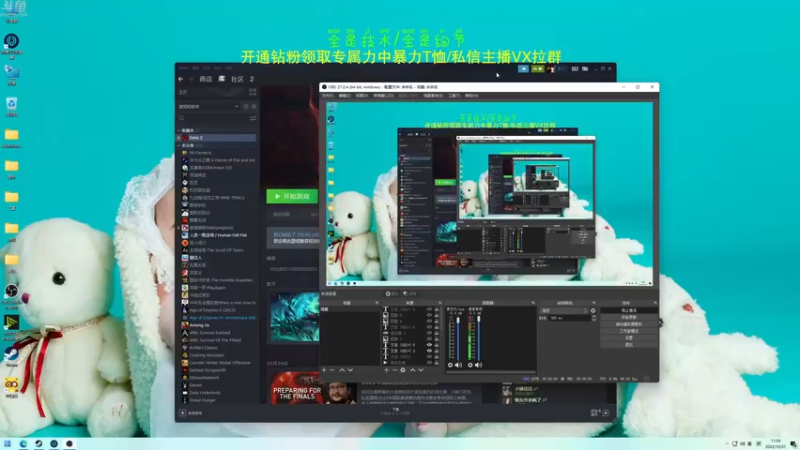This screenshot has width=800, height=450.
Task: Click OBS mixer horizontal scrollbar
Action: pos(490,372)
